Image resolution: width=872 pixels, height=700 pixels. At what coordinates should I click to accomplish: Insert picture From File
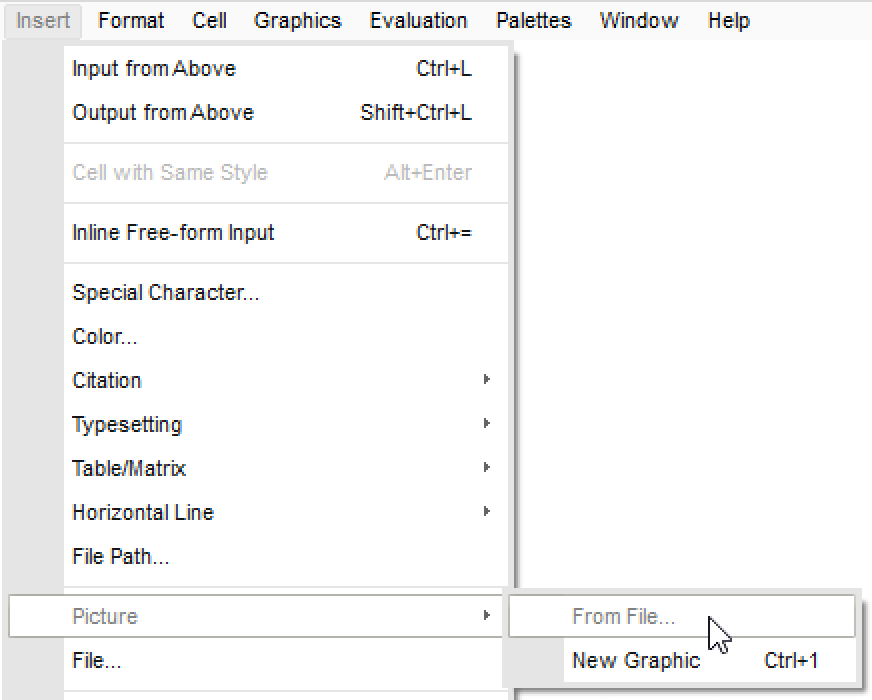tap(623, 617)
